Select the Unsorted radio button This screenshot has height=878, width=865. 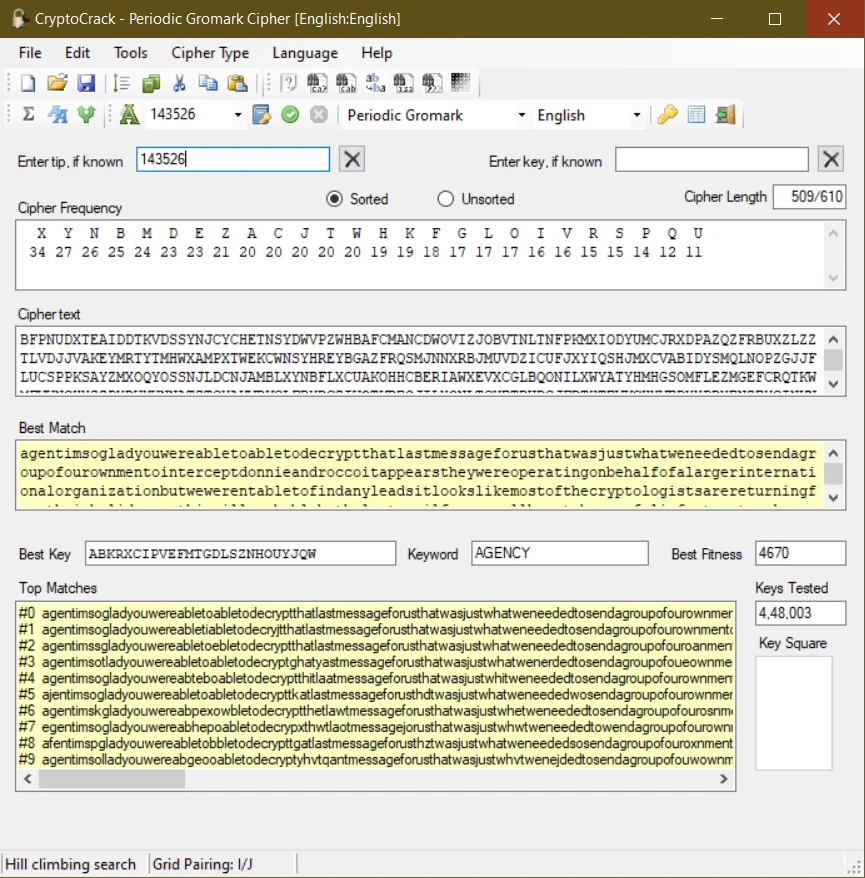pyautogui.click(x=446, y=199)
